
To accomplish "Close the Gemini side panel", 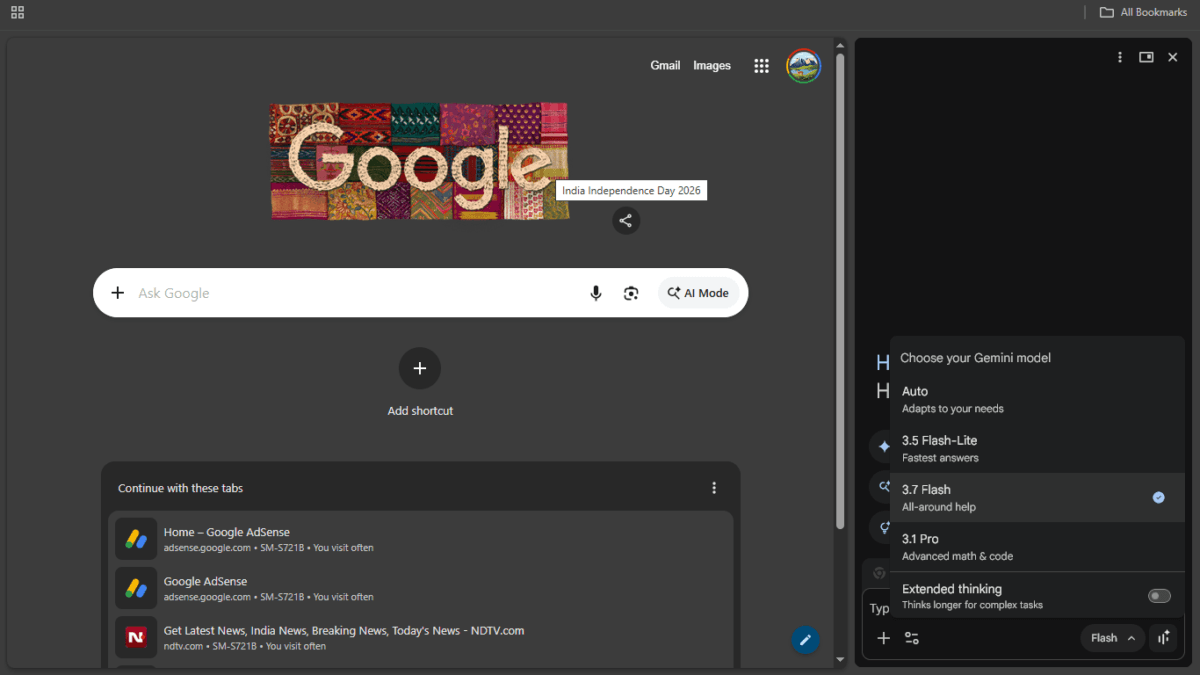I will point(1173,57).
